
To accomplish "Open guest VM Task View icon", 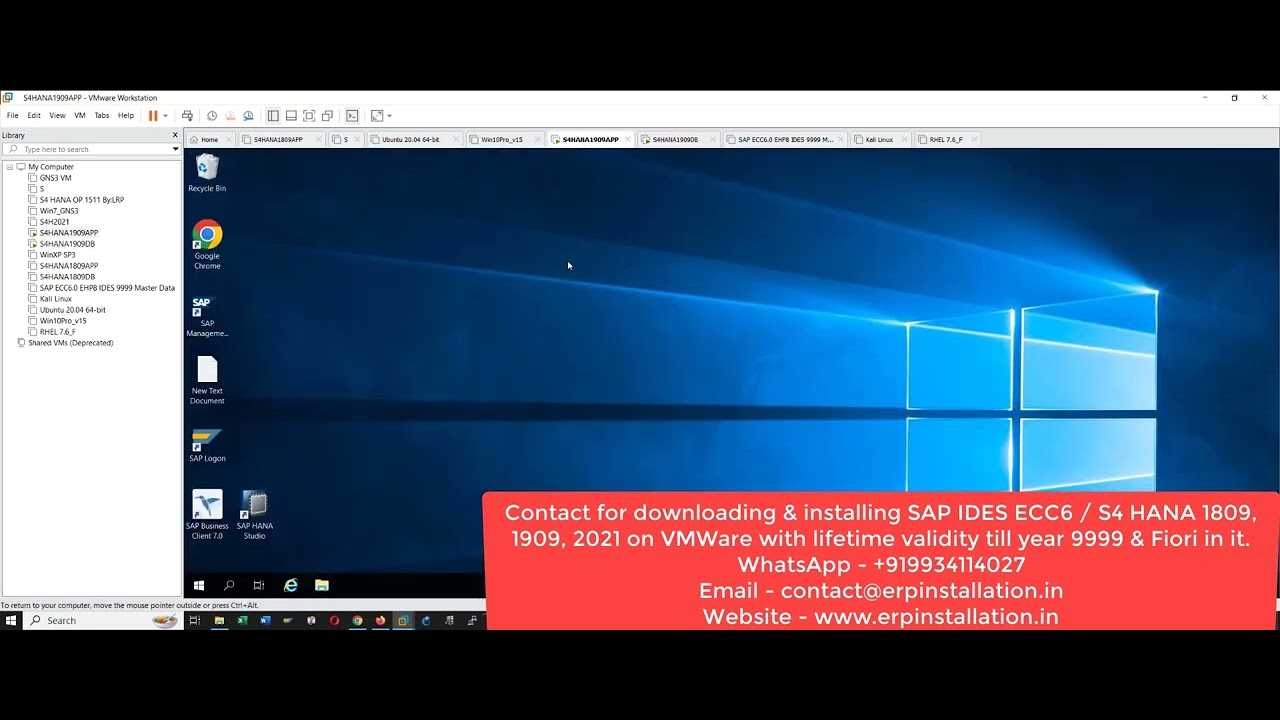I will click(x=259, y=585).
